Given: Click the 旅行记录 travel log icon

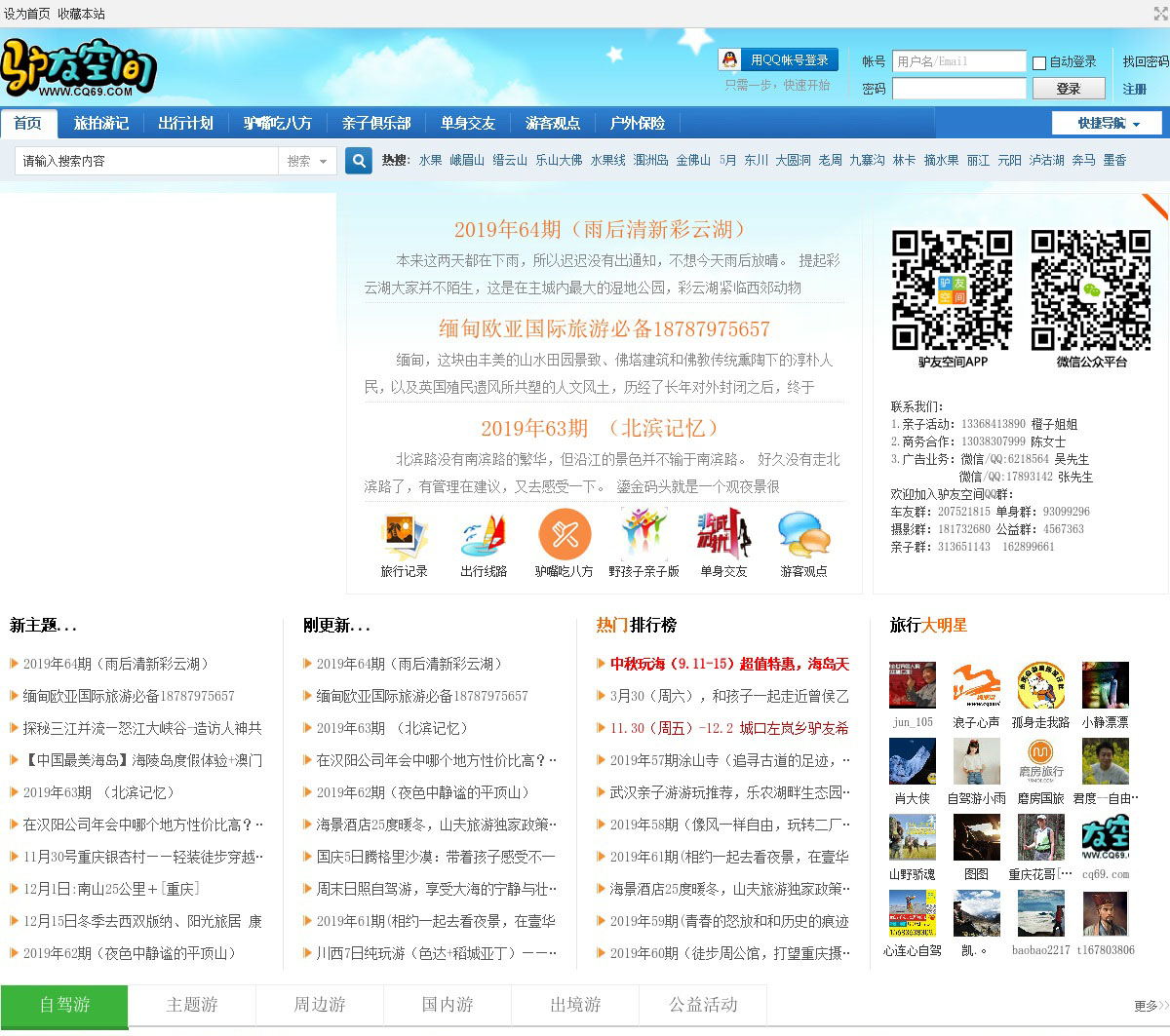Looking at the screenshot, I should point(404,535).
